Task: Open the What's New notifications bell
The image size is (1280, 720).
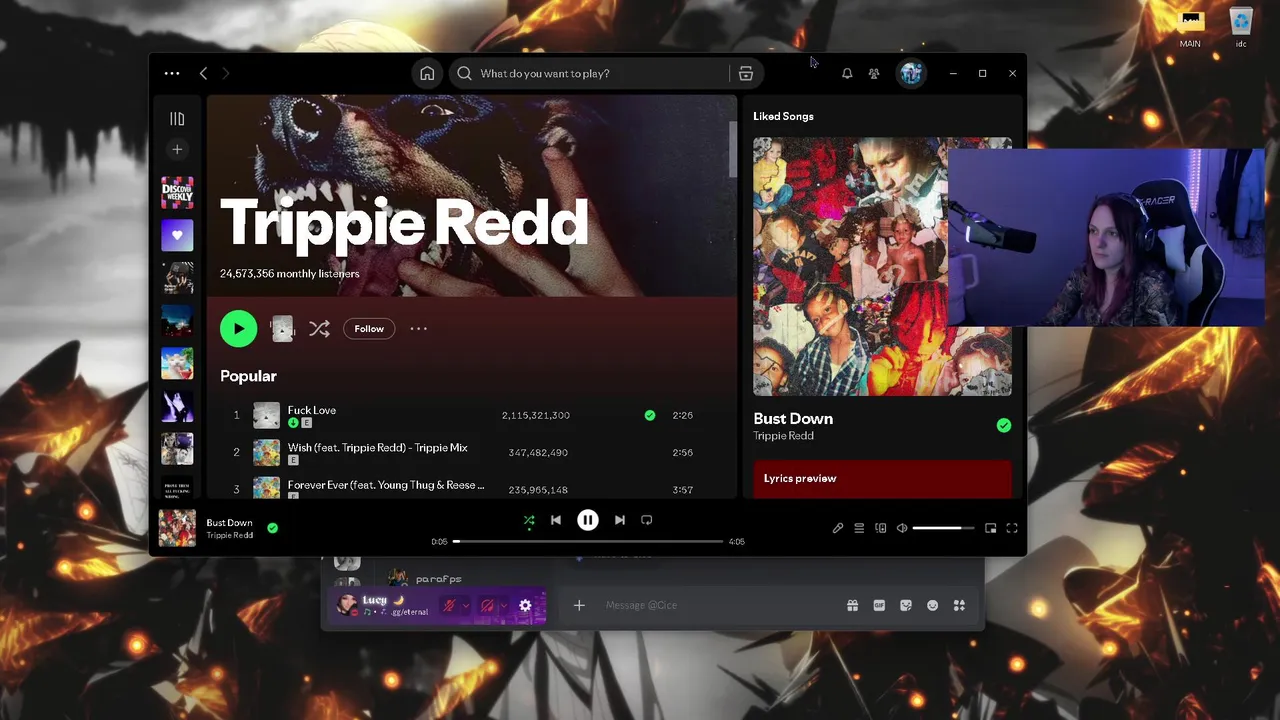Action: [847, 73]
